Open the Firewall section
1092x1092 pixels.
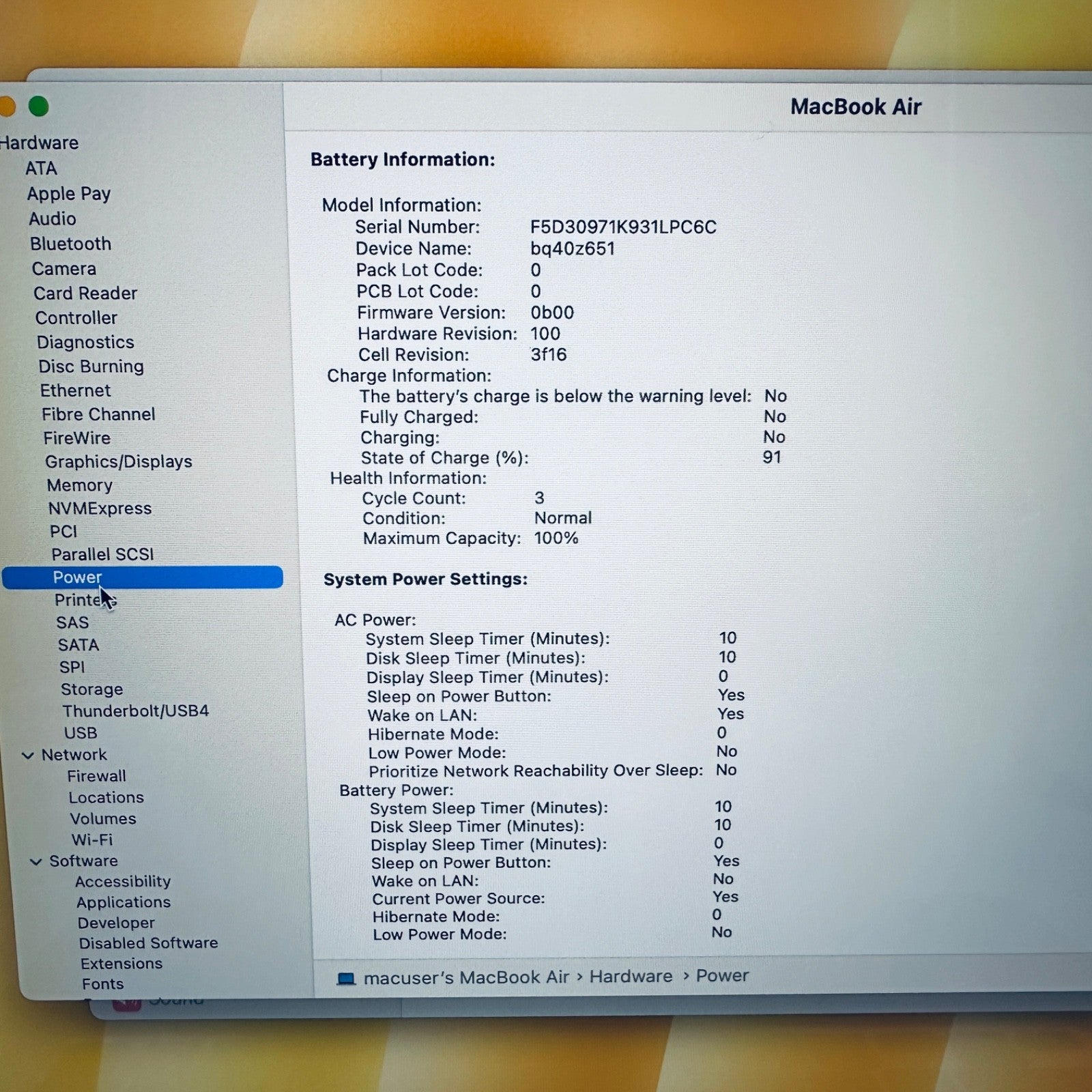[x=97, y=776]
